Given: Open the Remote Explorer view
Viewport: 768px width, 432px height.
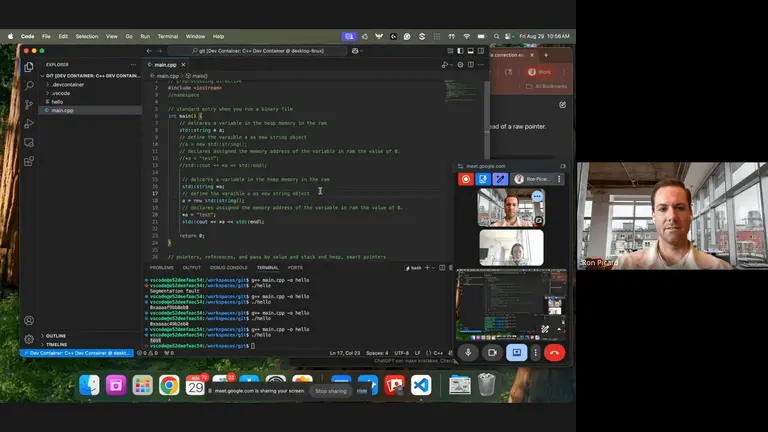Looking at the screenshot, I should click(29, 143).
